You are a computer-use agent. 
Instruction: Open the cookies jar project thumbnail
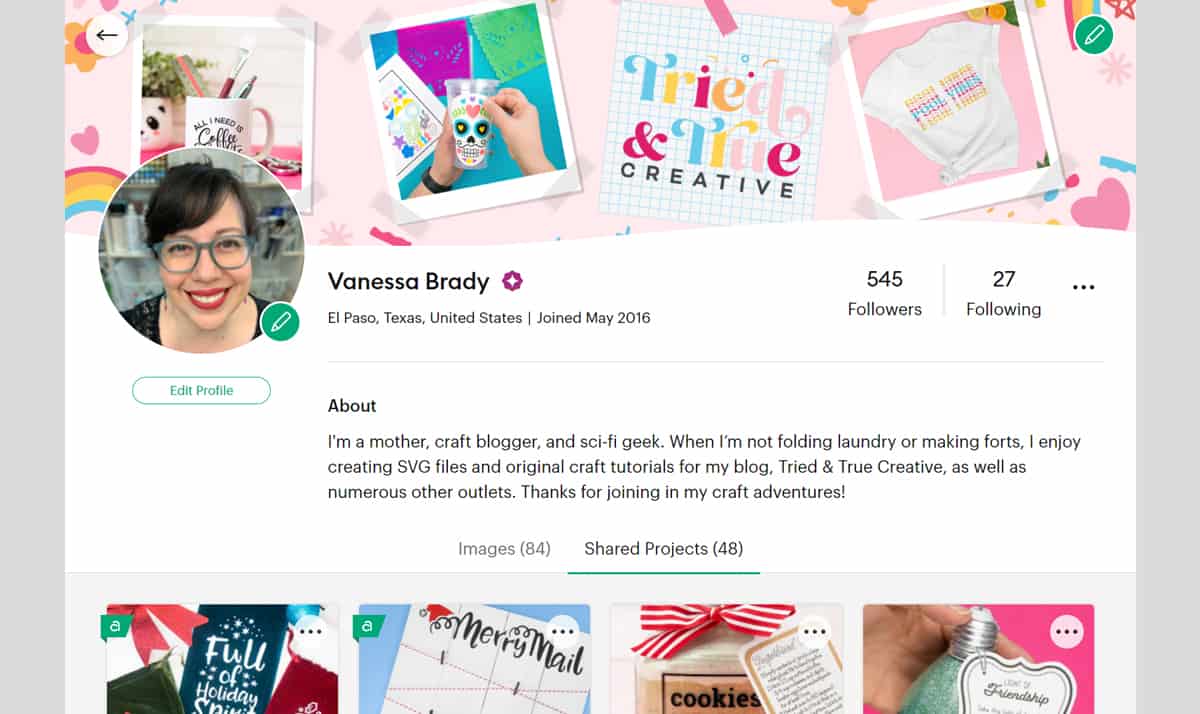pyautogui.click(x=726, y=659)
